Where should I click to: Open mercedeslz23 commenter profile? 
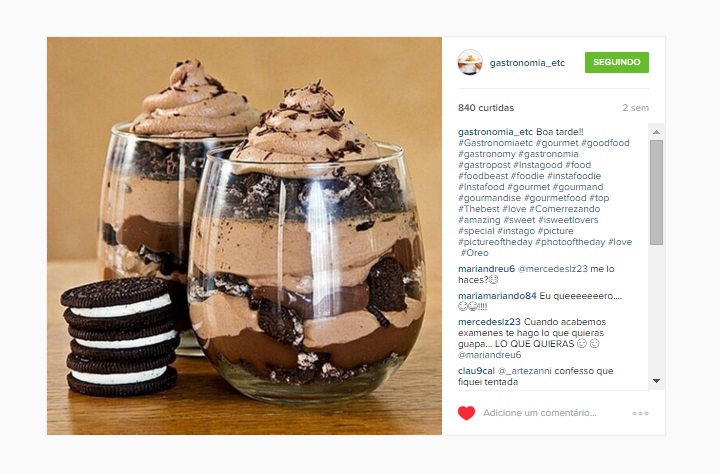coord(489,322)
